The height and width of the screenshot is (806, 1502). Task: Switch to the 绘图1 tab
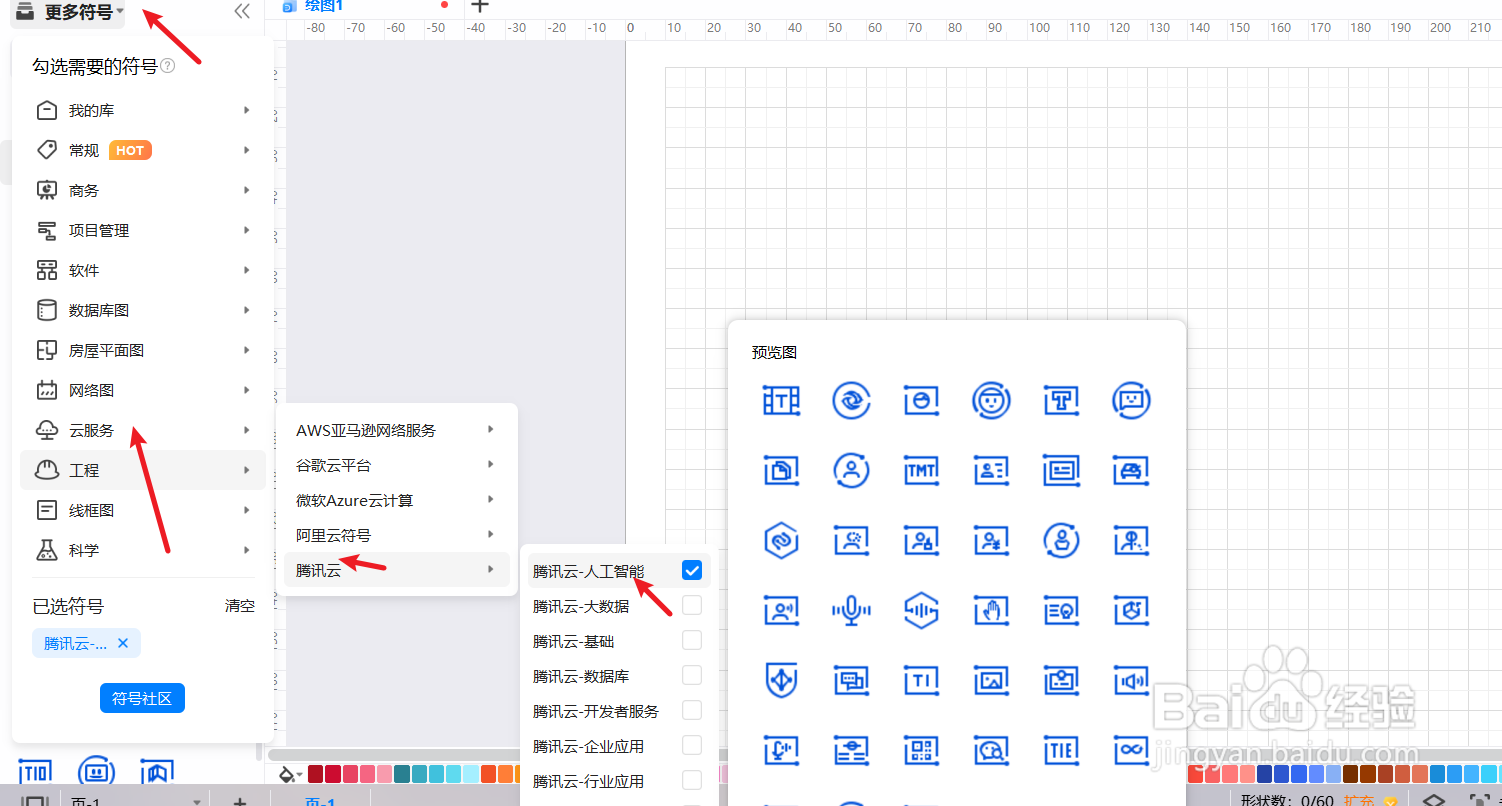[324, 6]
